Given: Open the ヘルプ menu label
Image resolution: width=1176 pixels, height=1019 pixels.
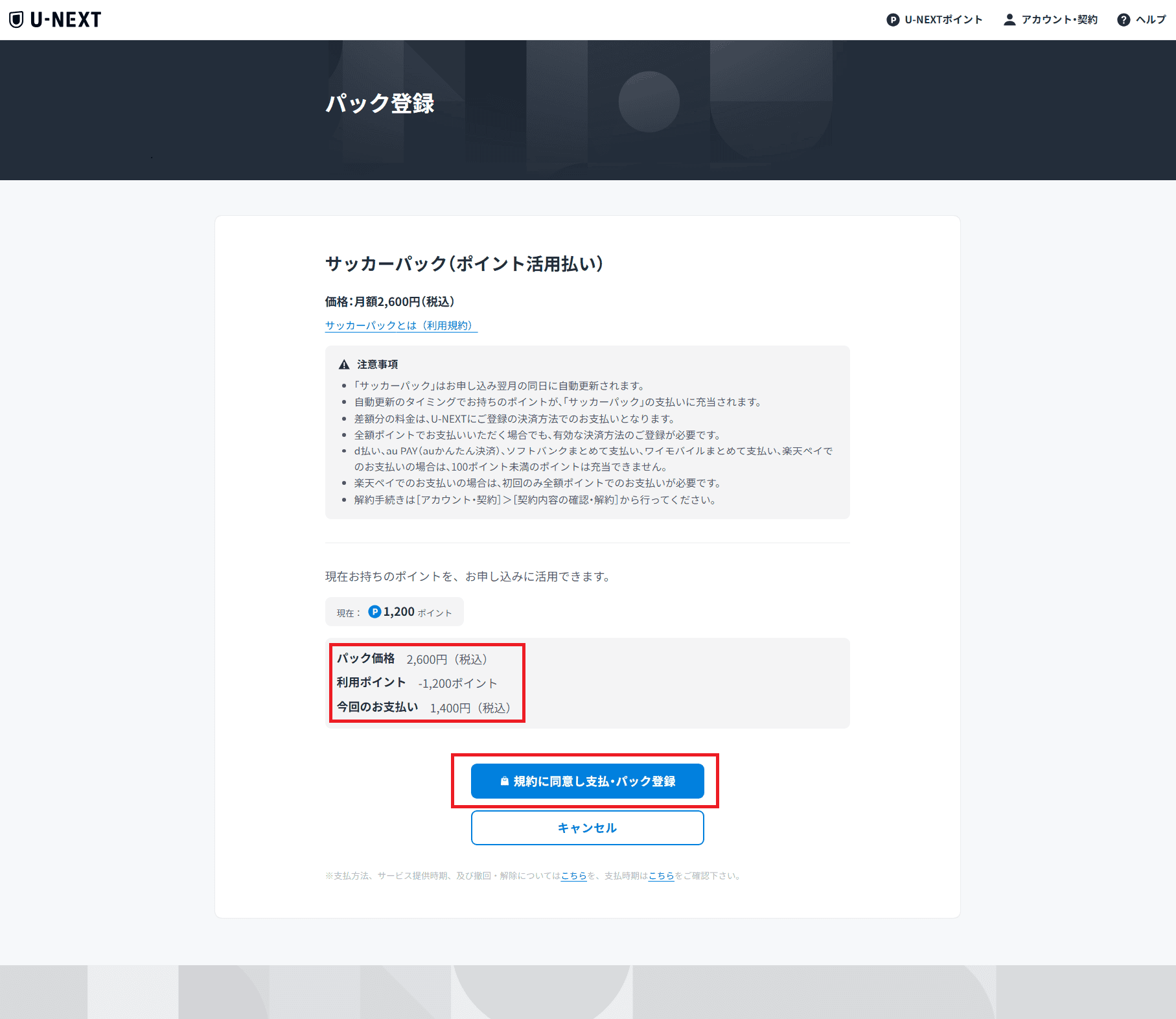Looking at the screenshot, I should 1151,20.
